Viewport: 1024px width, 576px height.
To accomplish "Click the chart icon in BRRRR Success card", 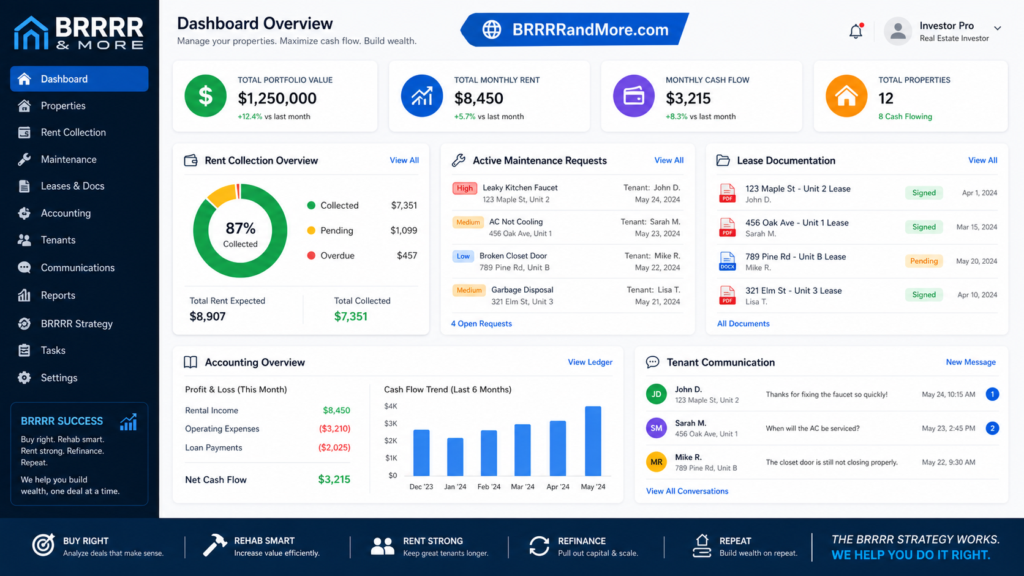I will 129,423.
